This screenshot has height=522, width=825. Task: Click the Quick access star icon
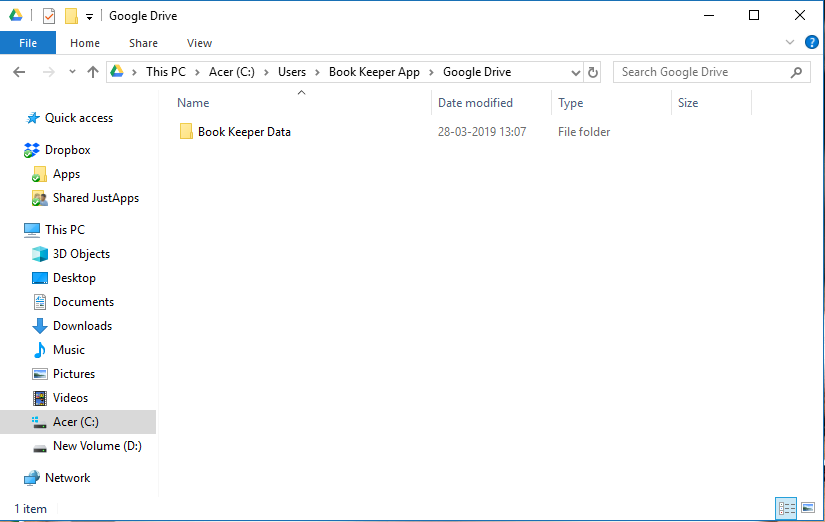pyautogui.click(x=33, y=118)
